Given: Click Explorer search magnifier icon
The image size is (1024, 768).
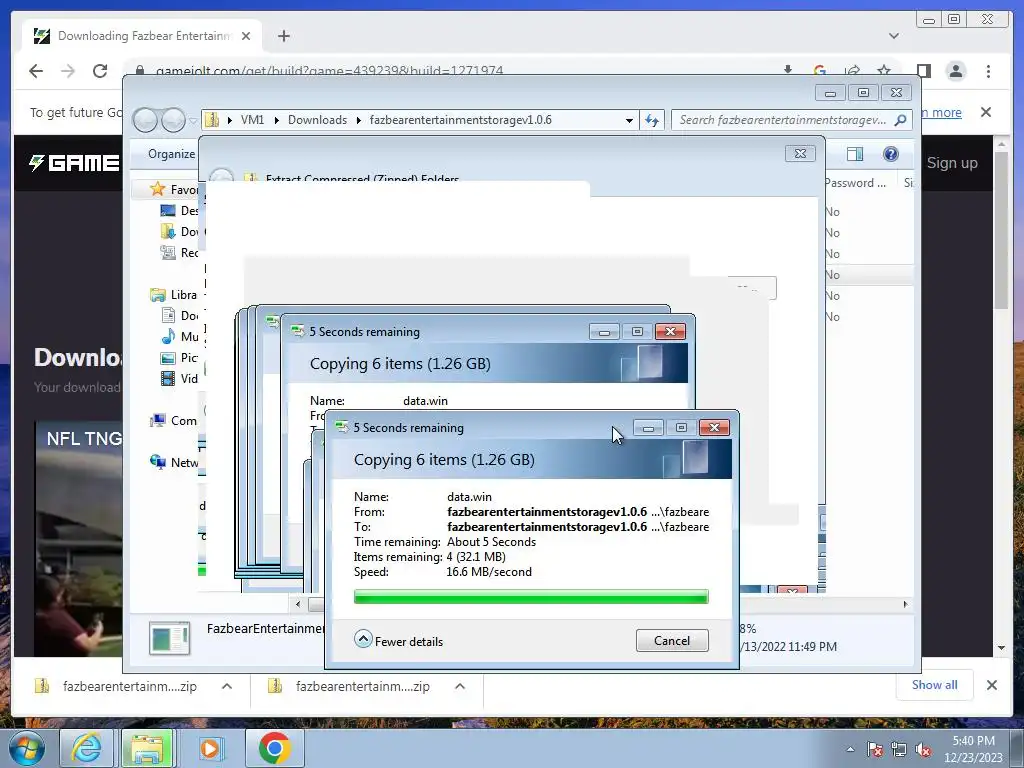Looking at the screenshot, I should point(901,120).
